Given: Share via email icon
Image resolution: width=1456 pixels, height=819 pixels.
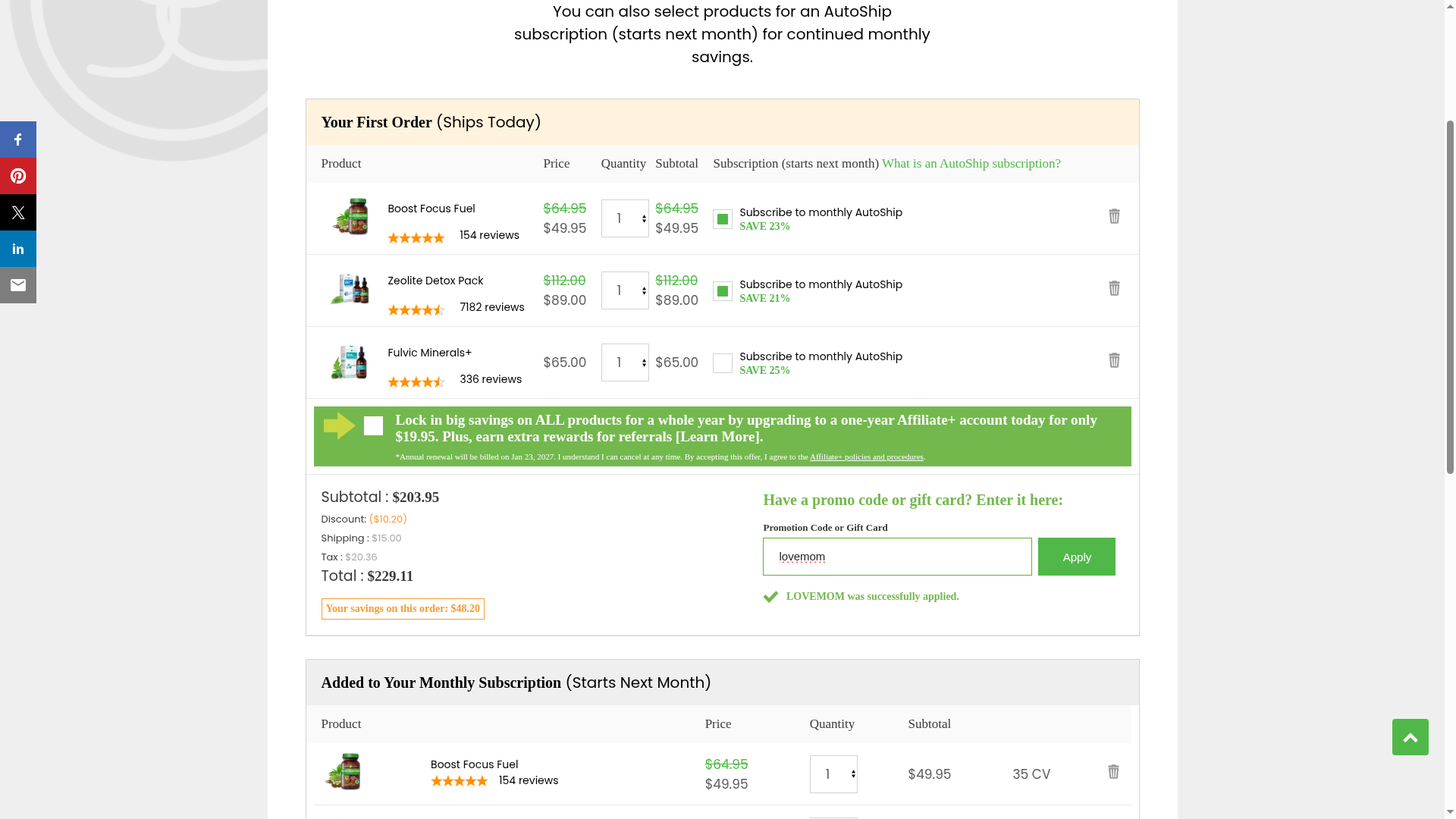Looking at the screenshot, I should point(18,285).
